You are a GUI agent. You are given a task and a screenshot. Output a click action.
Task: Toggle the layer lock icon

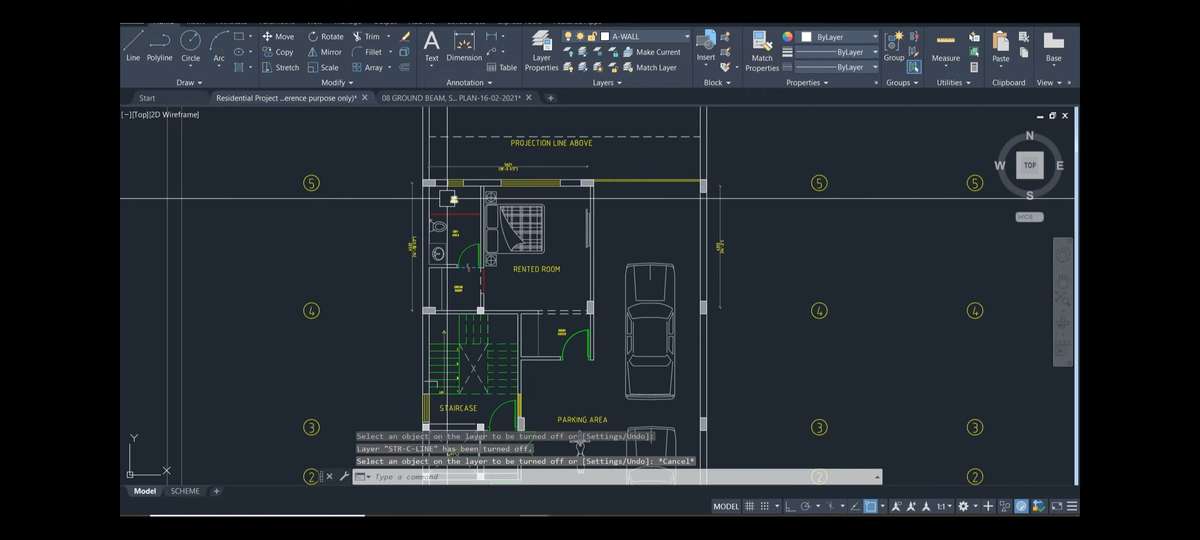click(x=592, y=36)
